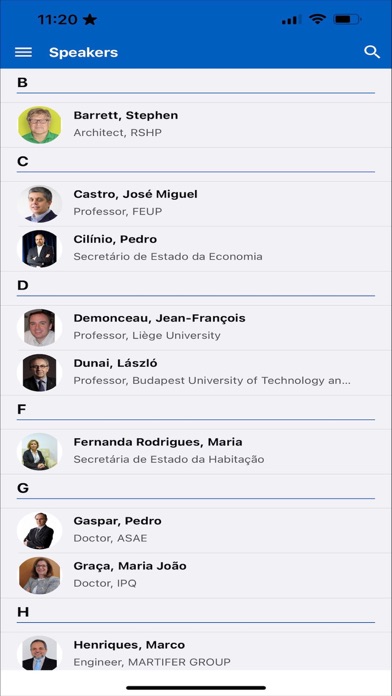This screenshot has height=696, width=392.
Task: Open Gaspar, Pedro speaker entry
Action: (196, 530)
